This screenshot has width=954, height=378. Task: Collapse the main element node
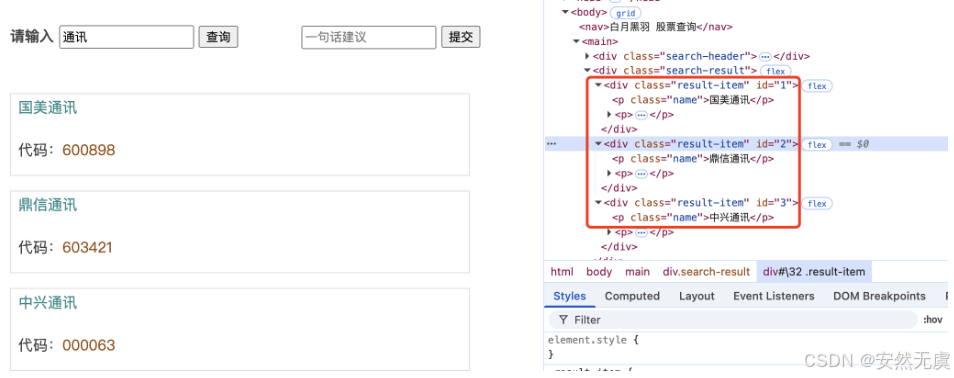[x=577, y=41]
